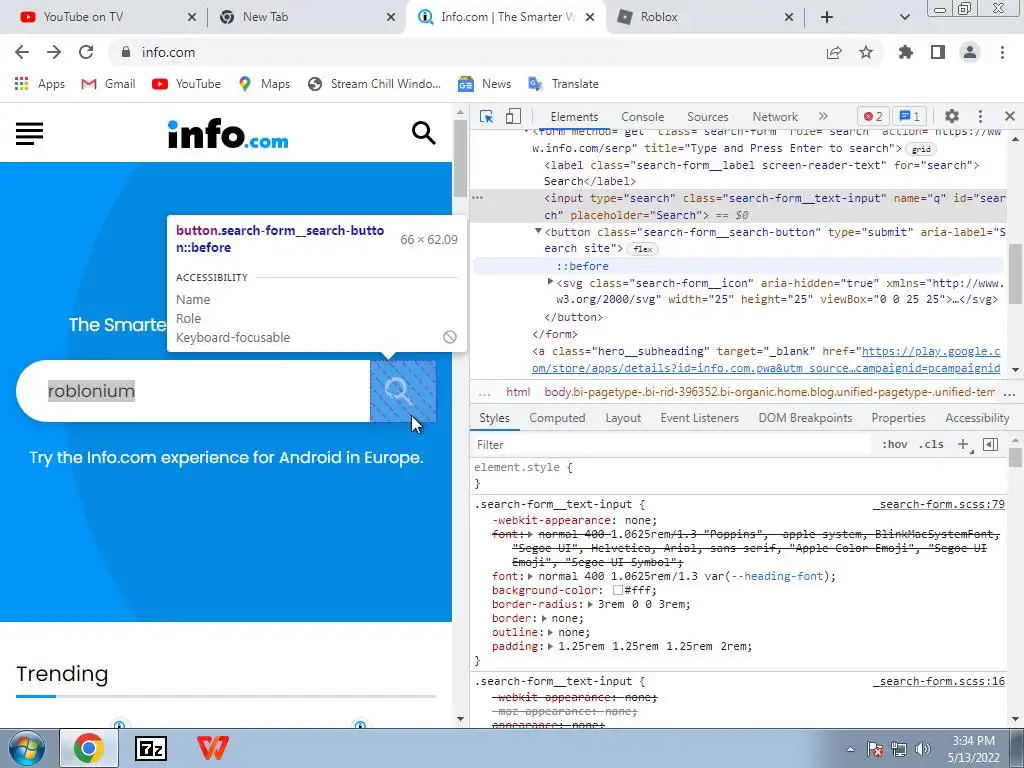The height and width of the screenshot is (768, 1024).
Task: Expand the active font shorthand property
Action: [530, 576]
